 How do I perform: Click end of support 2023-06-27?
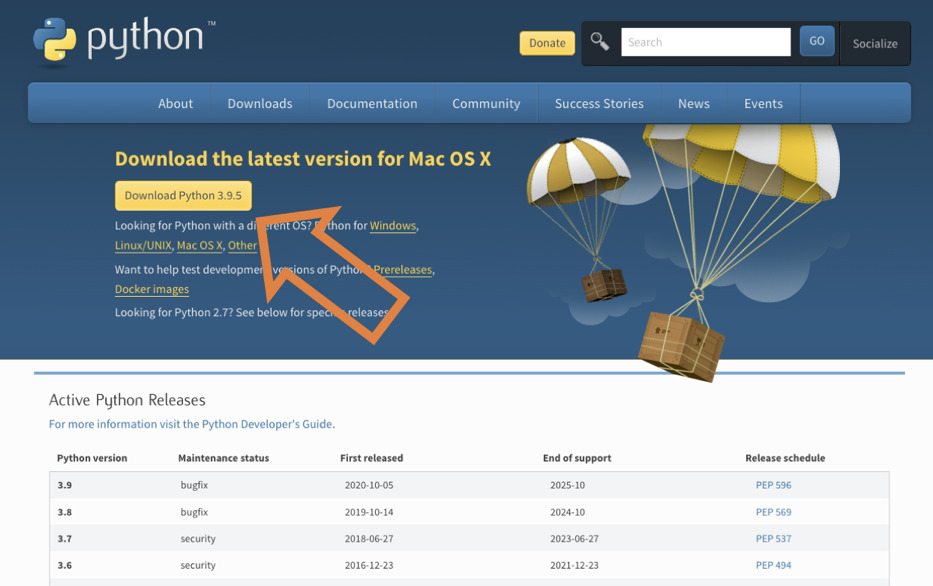pos(574,538)
